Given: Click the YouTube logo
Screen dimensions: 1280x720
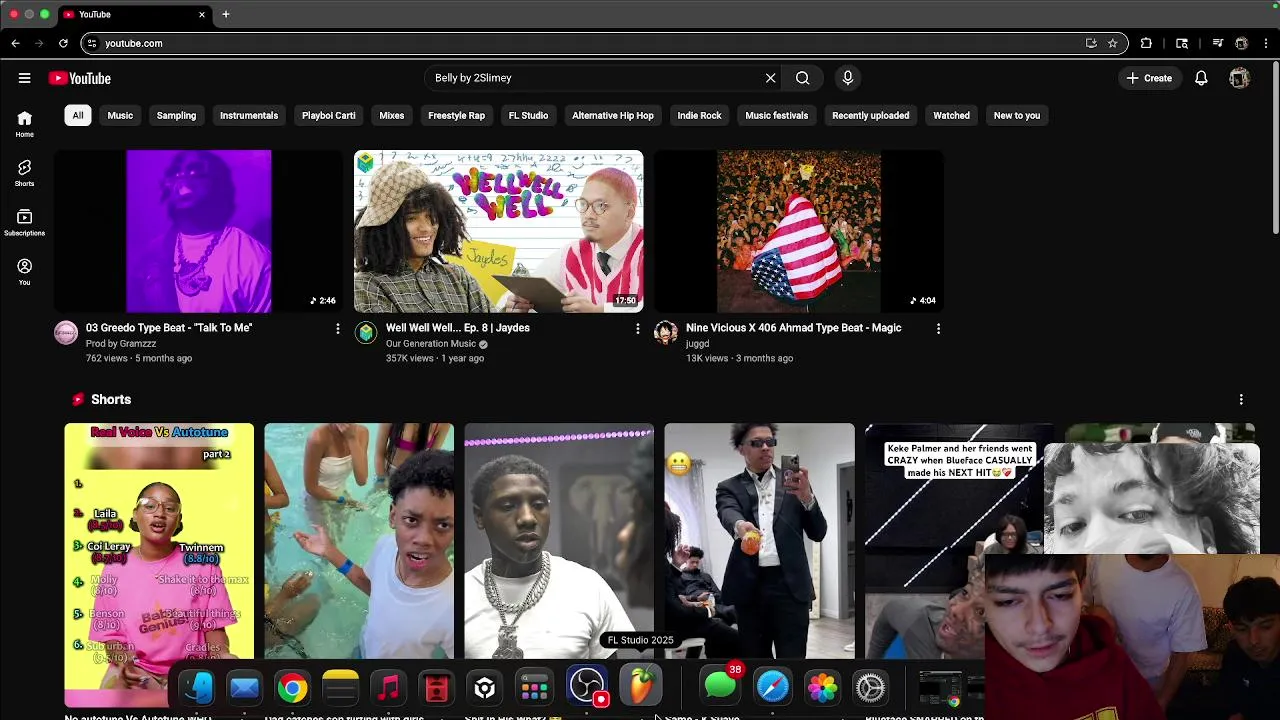Looking at the screenshot, I should point(80,78).
